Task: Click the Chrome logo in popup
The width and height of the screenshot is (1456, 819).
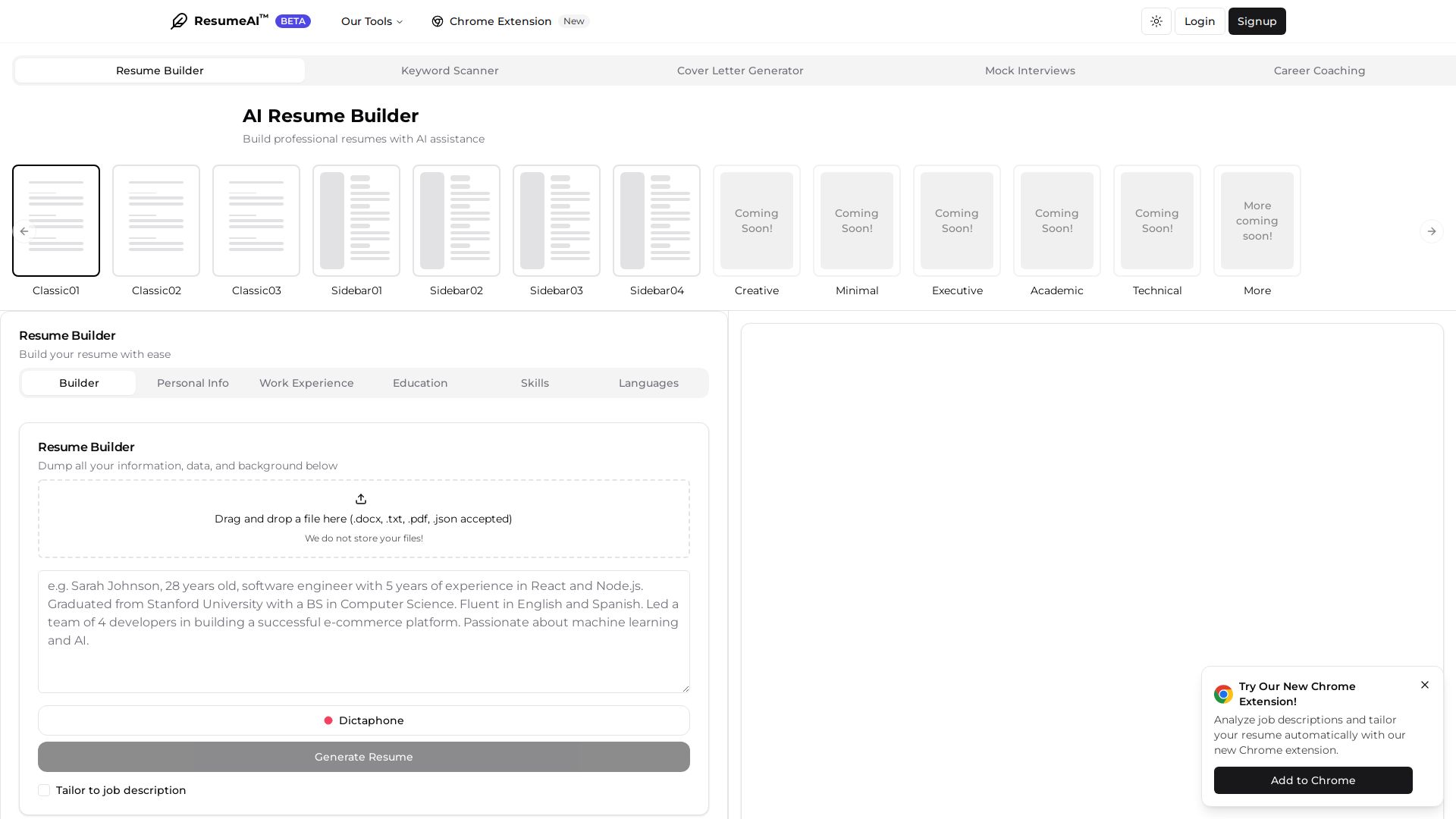Action: 1223,694
